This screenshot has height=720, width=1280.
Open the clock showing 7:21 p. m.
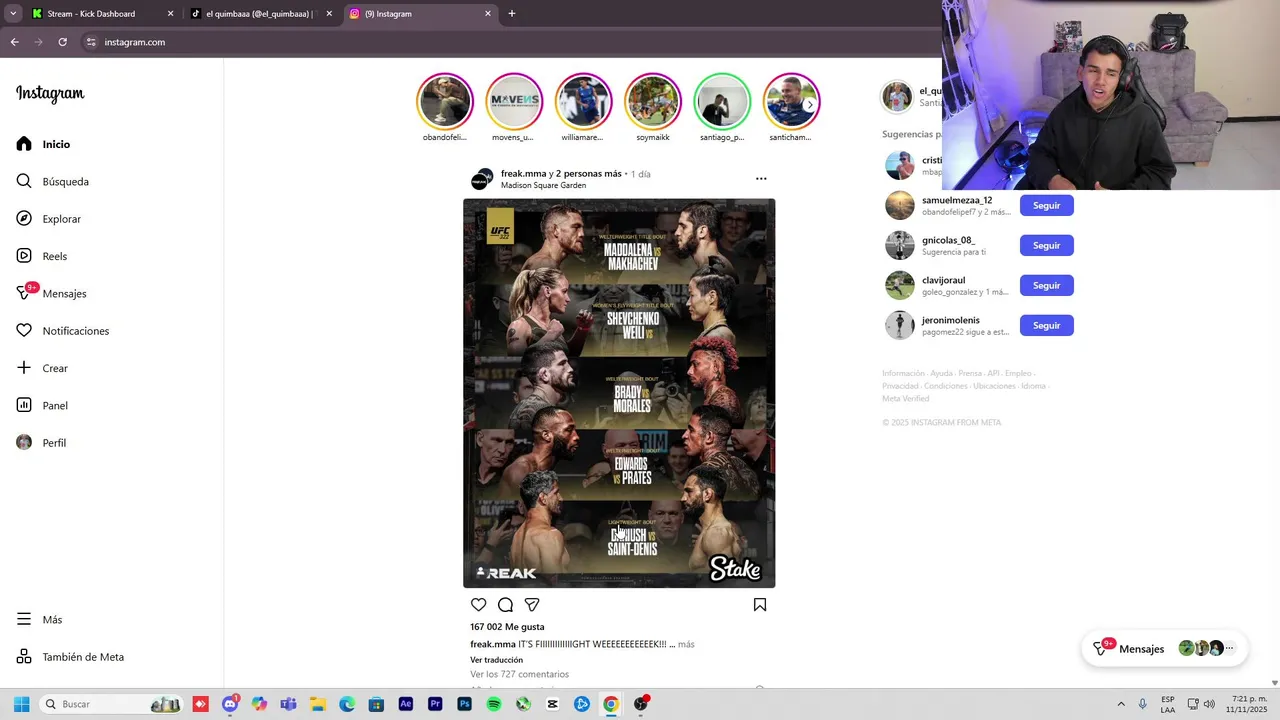coord(1249,704)
